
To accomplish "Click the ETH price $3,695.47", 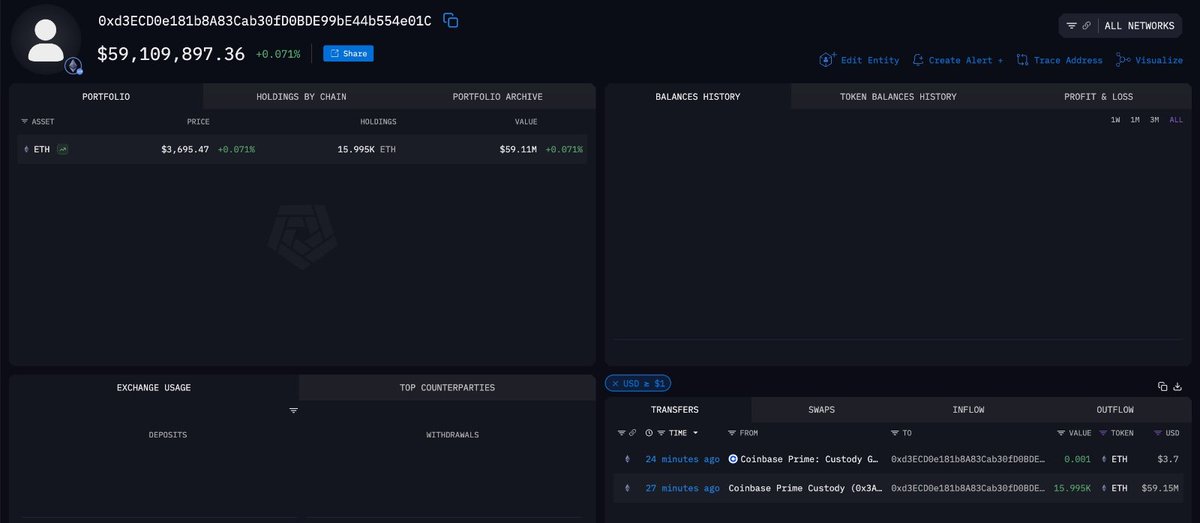I will pyautogui.click(x=185, y=149).
